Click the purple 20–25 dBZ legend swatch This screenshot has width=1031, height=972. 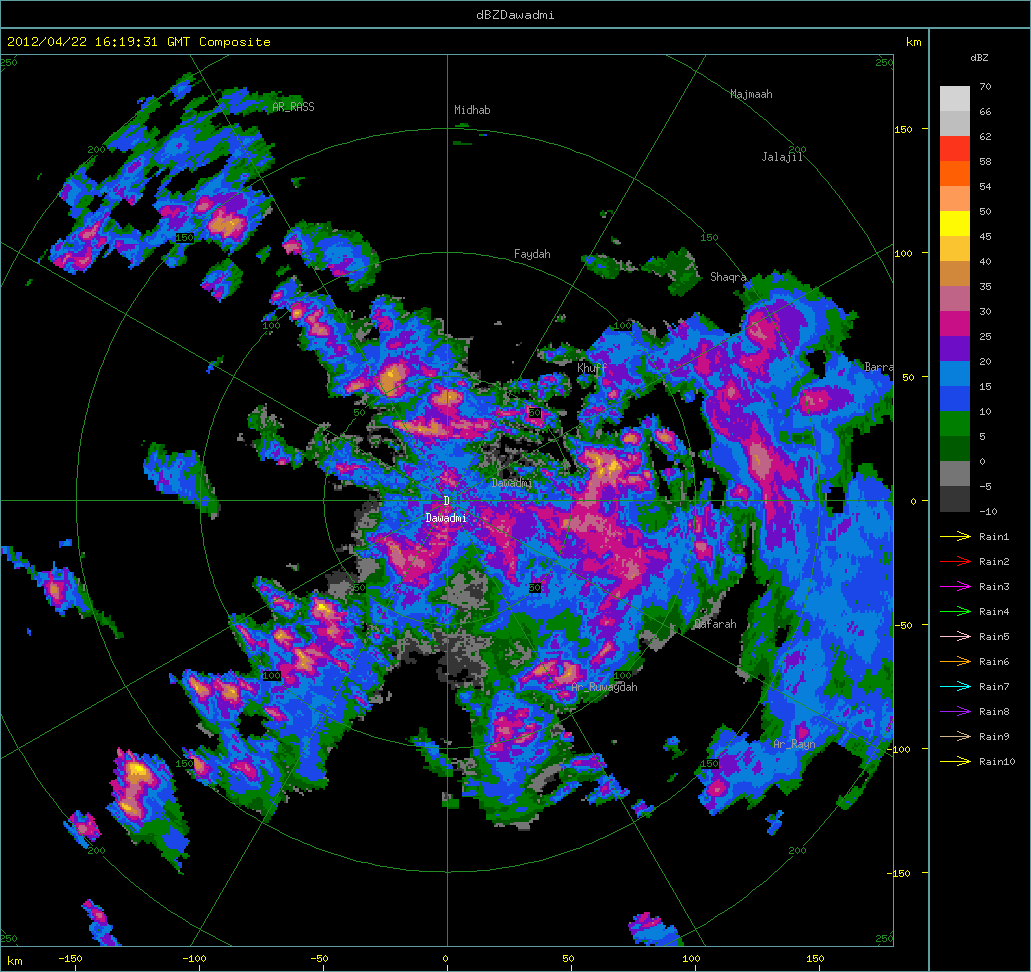[955, 348]
